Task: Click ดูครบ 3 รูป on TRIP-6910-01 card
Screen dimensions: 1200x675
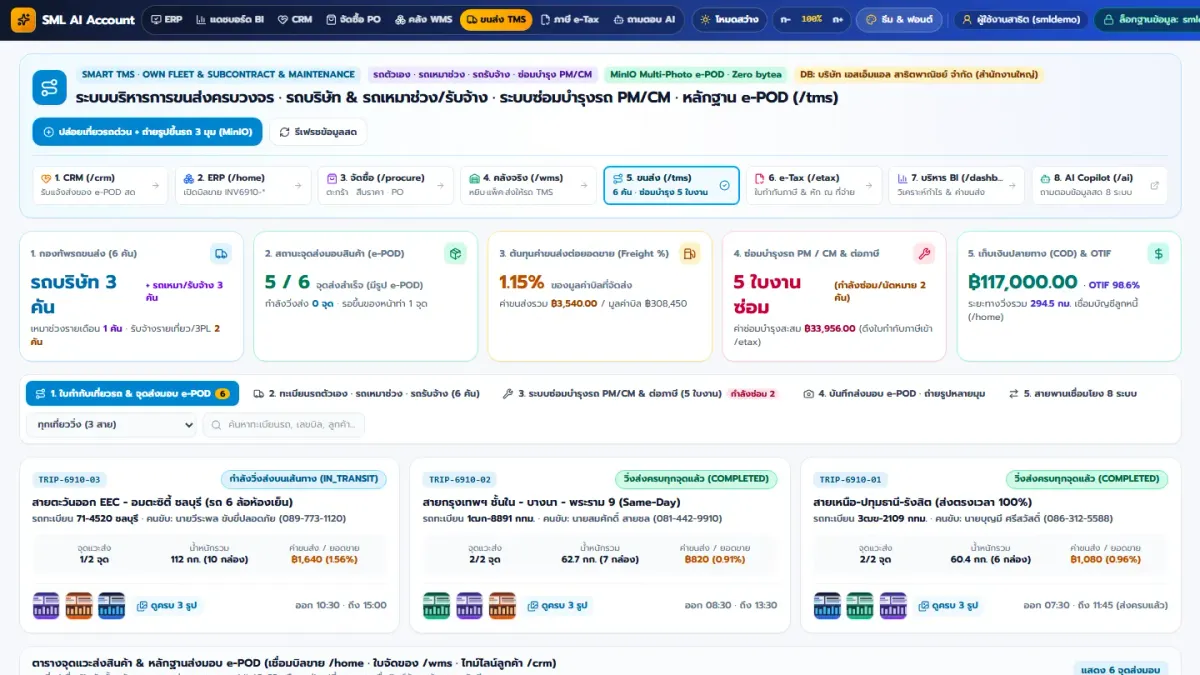Action: (x=947, y=606)
